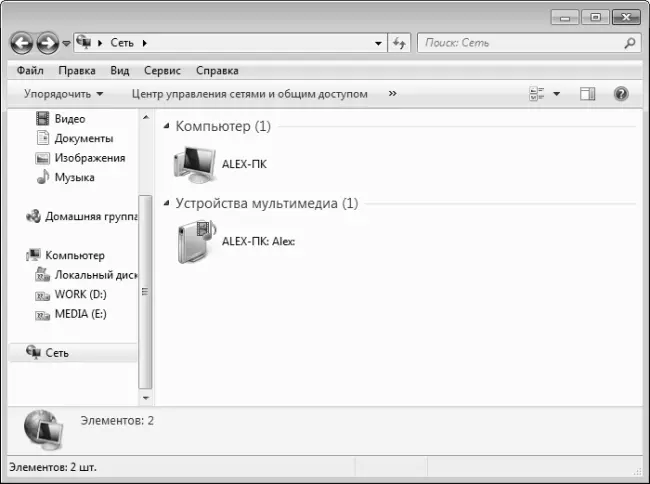The width and height of the screenshot is (650, 484).
Task: Click the Forward navigation arrow button
Action: click(47, 43)
